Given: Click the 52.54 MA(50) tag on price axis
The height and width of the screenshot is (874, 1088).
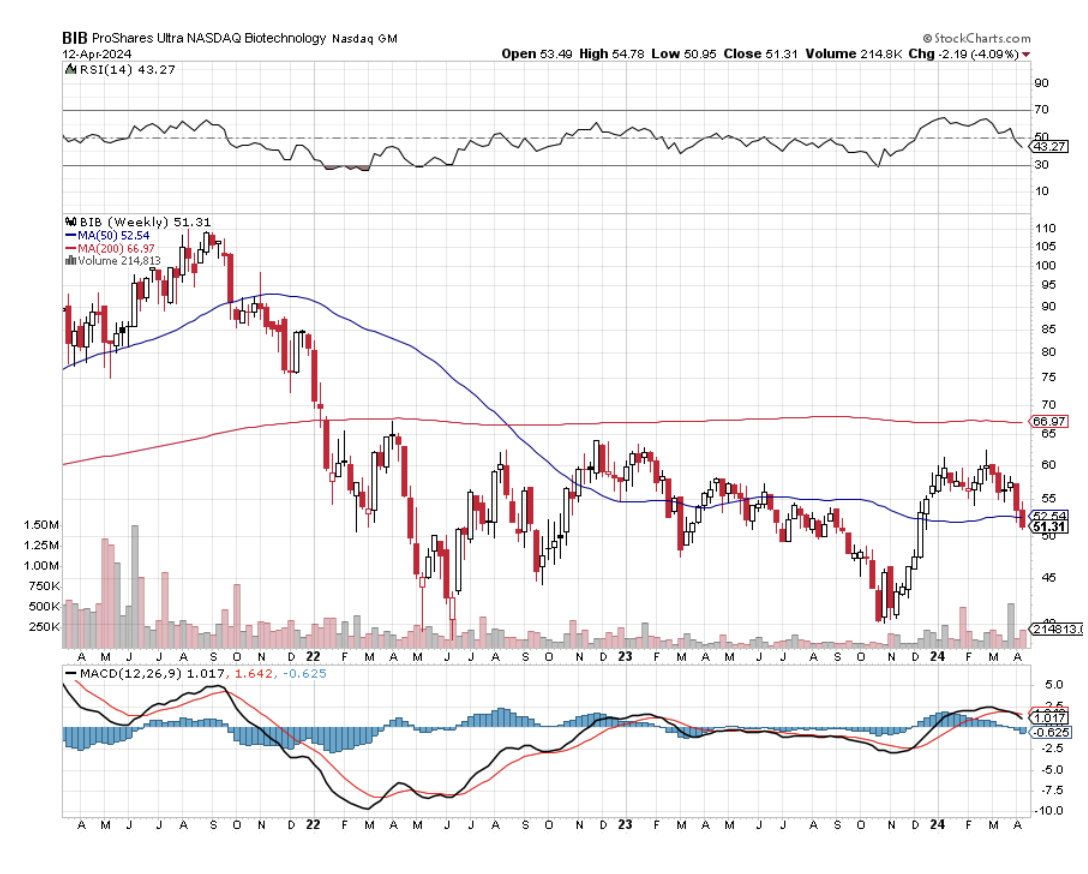Looking at the screenshot, I should [x=1050, y=516].
